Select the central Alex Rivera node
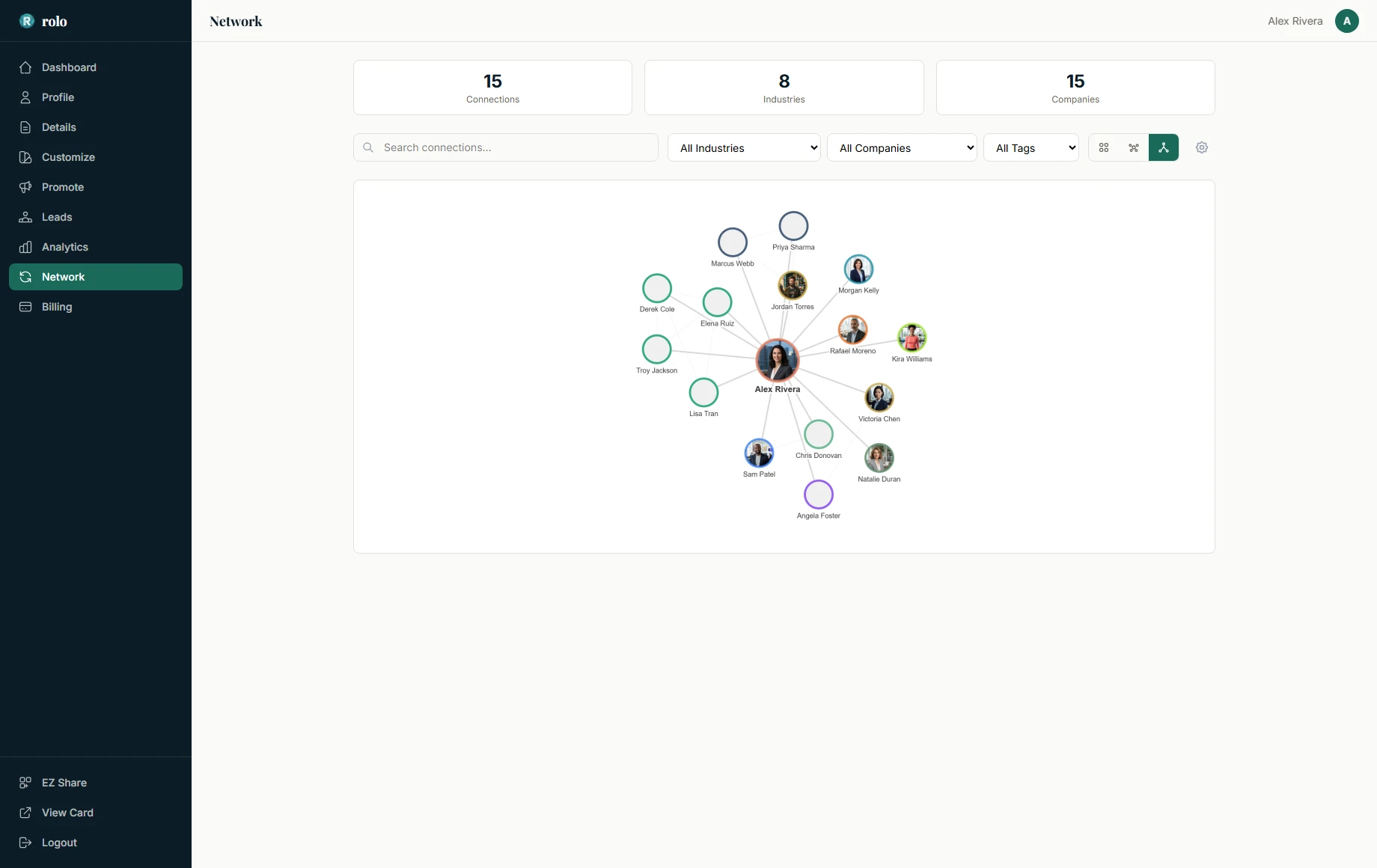 pyautogui.click(x=778, y=360)
